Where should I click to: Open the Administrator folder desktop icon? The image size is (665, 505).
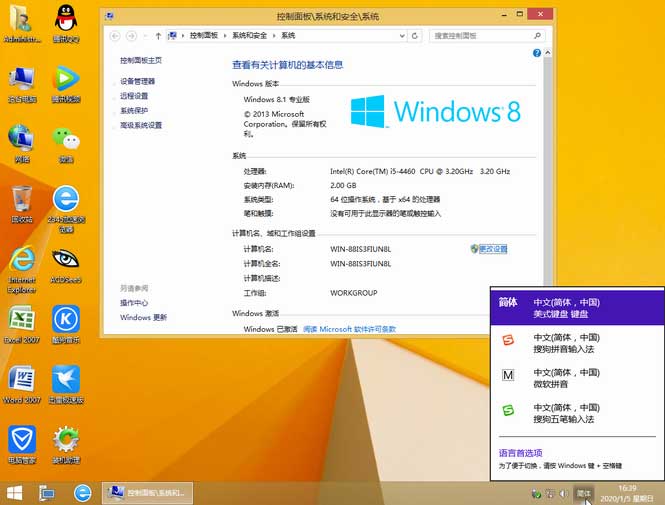22,23
